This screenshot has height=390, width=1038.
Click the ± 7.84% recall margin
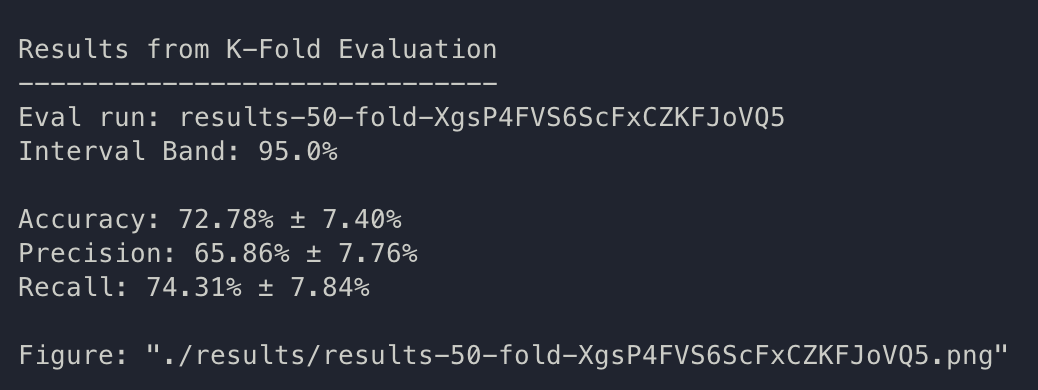coord(314,287)
